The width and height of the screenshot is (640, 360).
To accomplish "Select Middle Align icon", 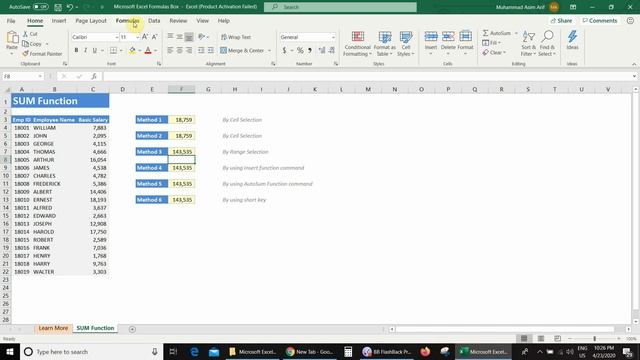I will [180, 37].
